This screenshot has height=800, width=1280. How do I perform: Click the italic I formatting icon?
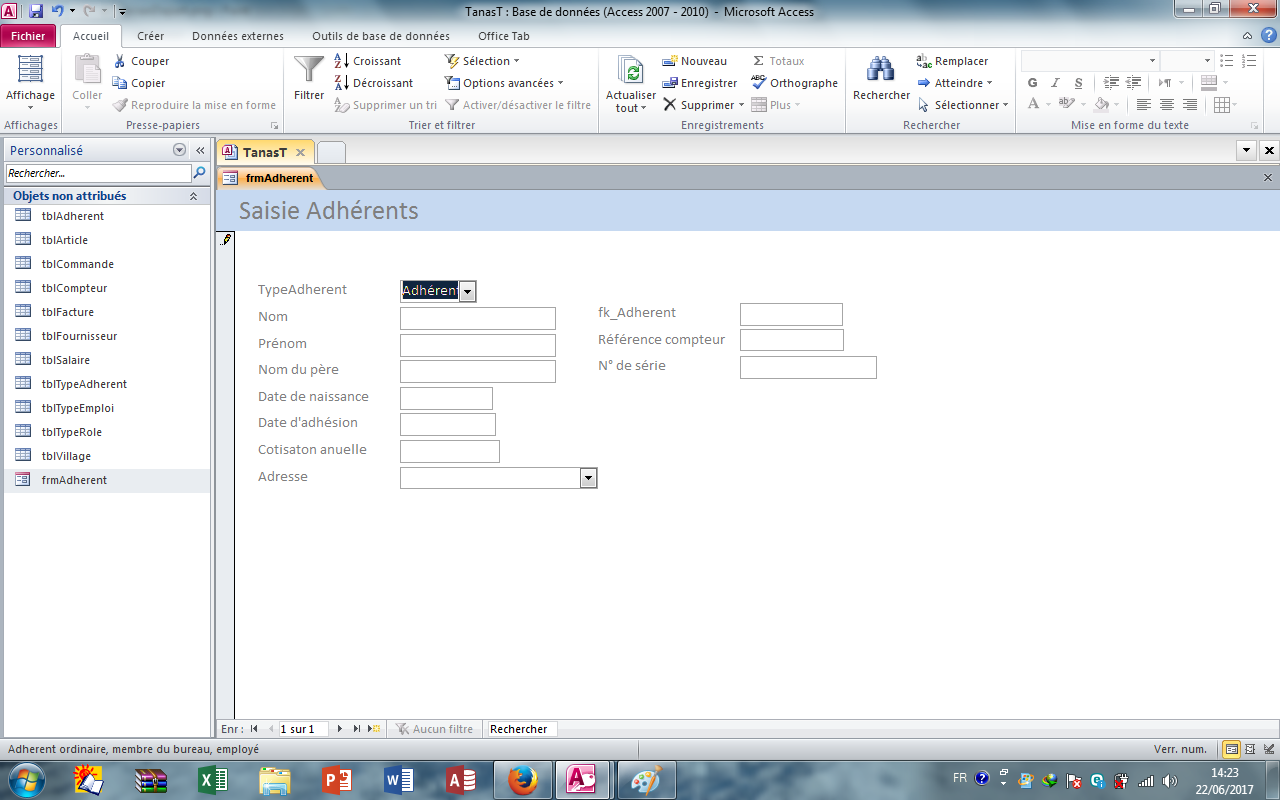tap(1056, 83)
